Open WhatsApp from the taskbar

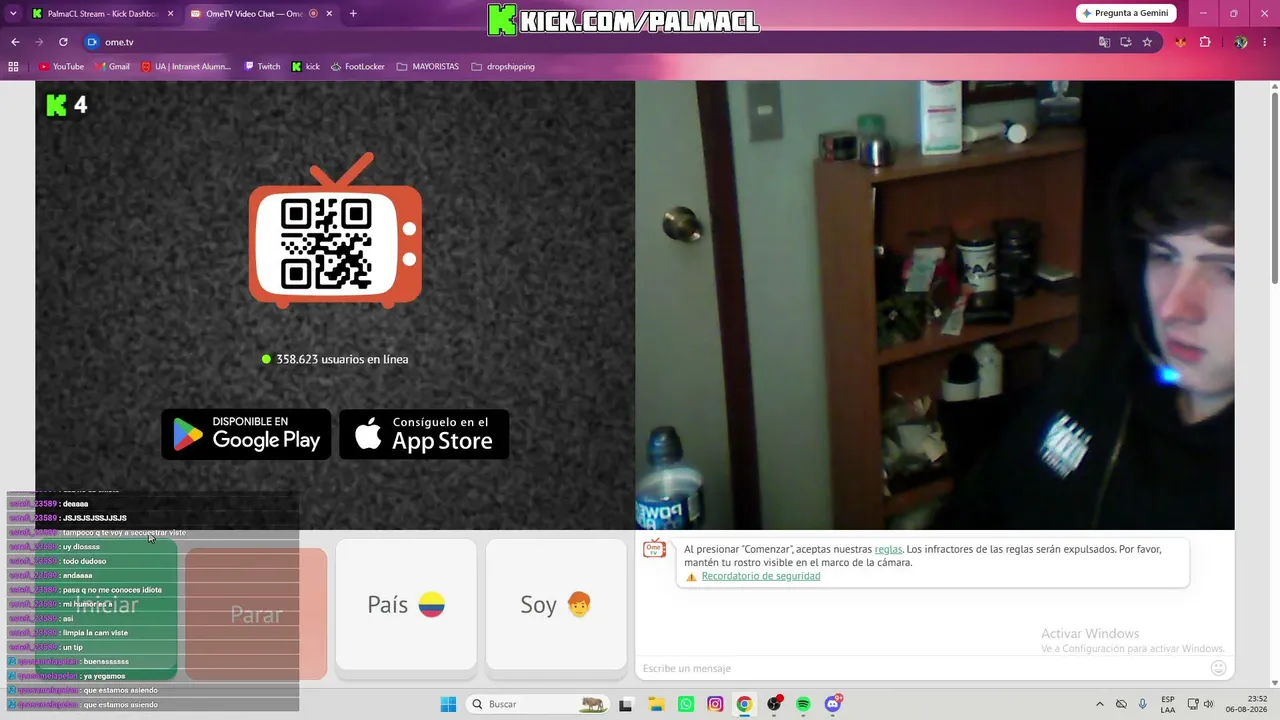pos(686,704)
